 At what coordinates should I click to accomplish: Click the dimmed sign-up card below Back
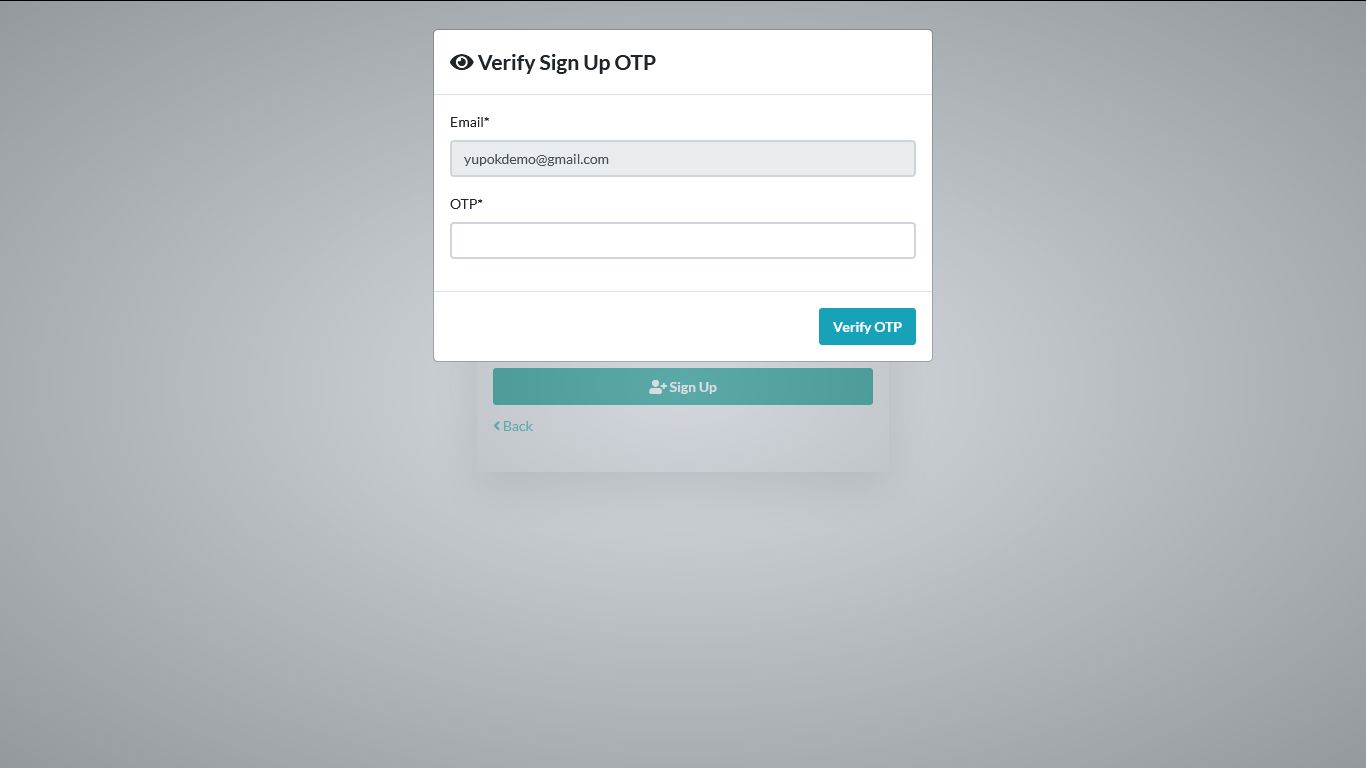click(x=682, y=454)
